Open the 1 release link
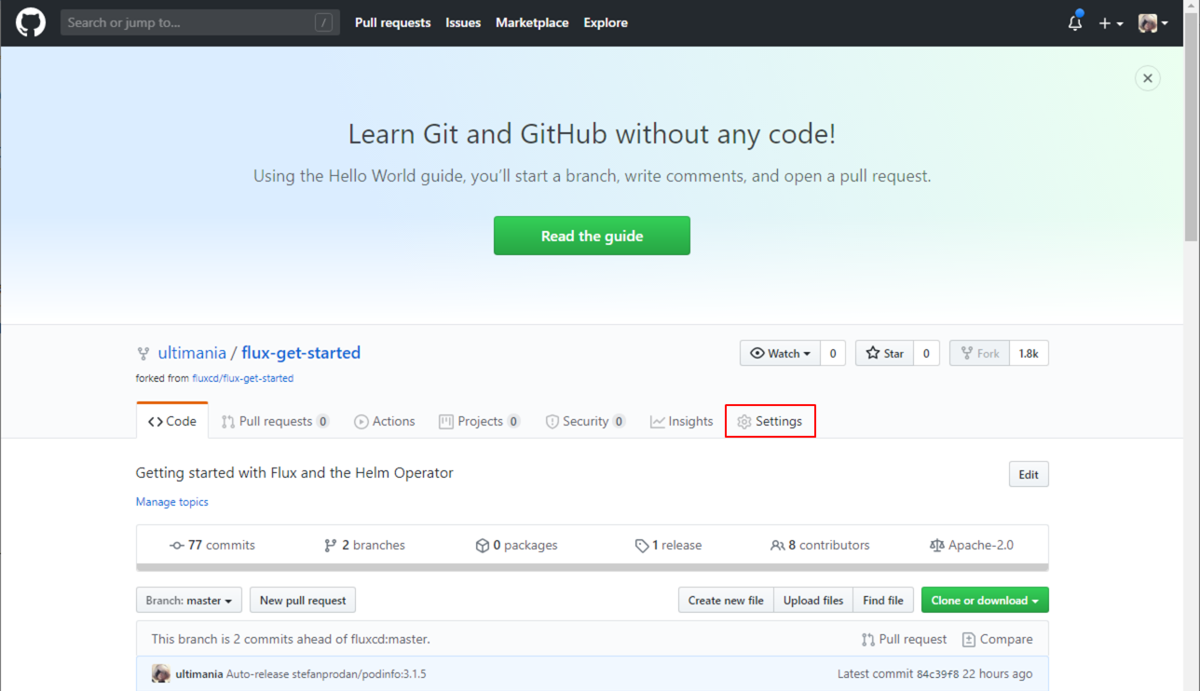Screen dimensions: 1200x691 (x=668, y=545)
